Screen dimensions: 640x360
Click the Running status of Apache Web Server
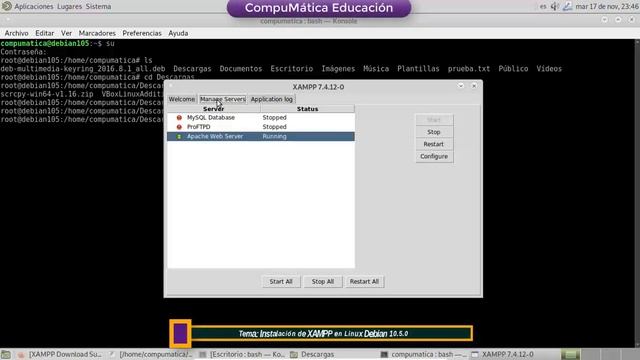(x=274, y=136)
